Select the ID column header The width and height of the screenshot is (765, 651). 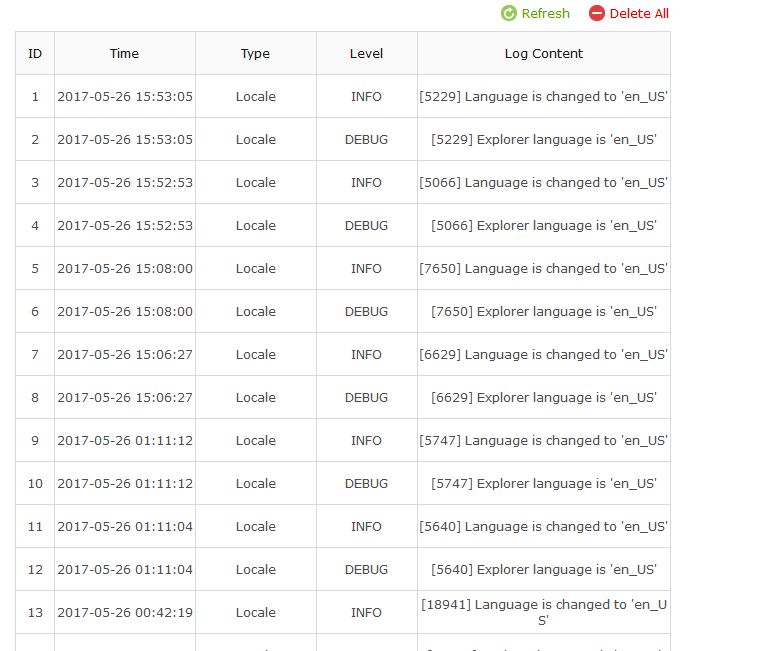(35, 53)
